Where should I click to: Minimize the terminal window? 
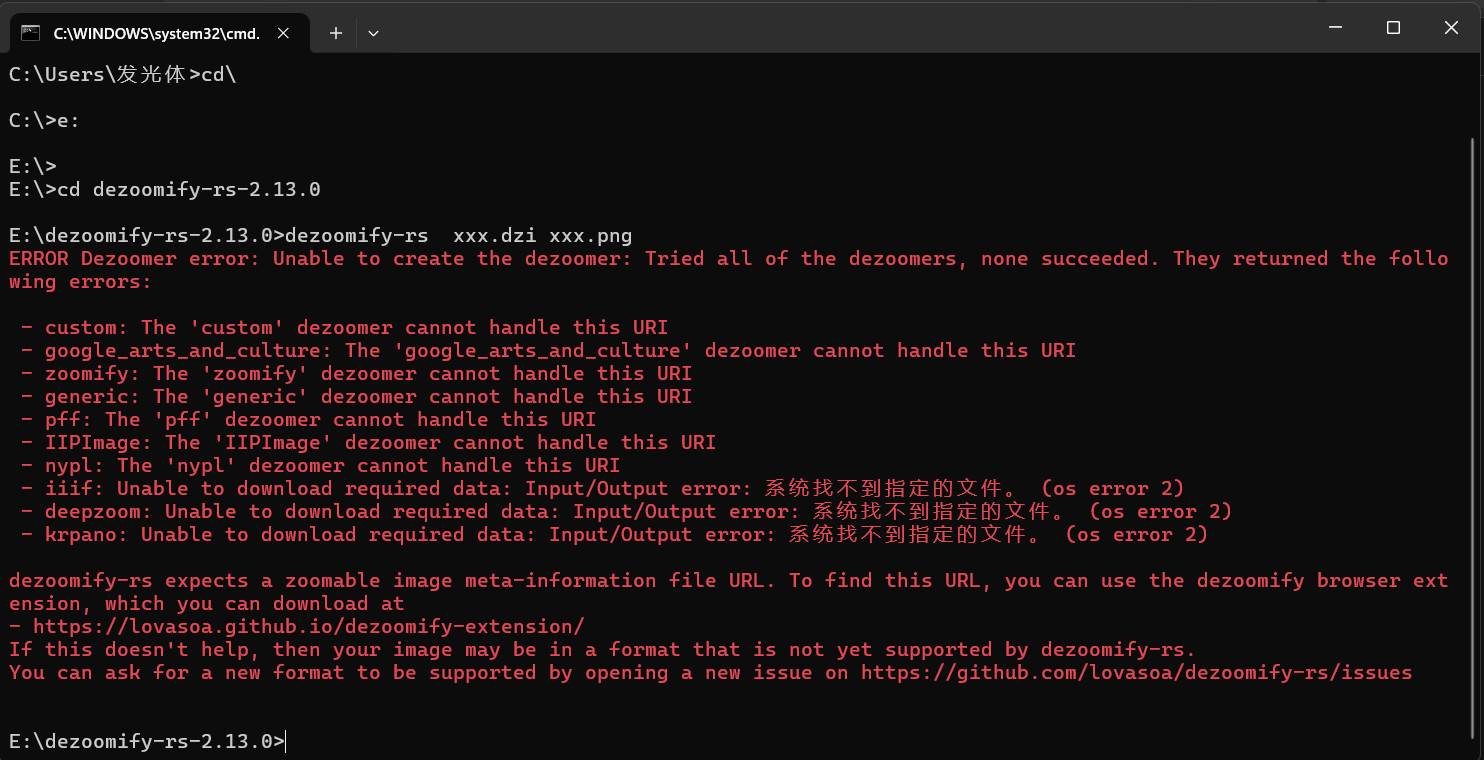point(1335,28)
